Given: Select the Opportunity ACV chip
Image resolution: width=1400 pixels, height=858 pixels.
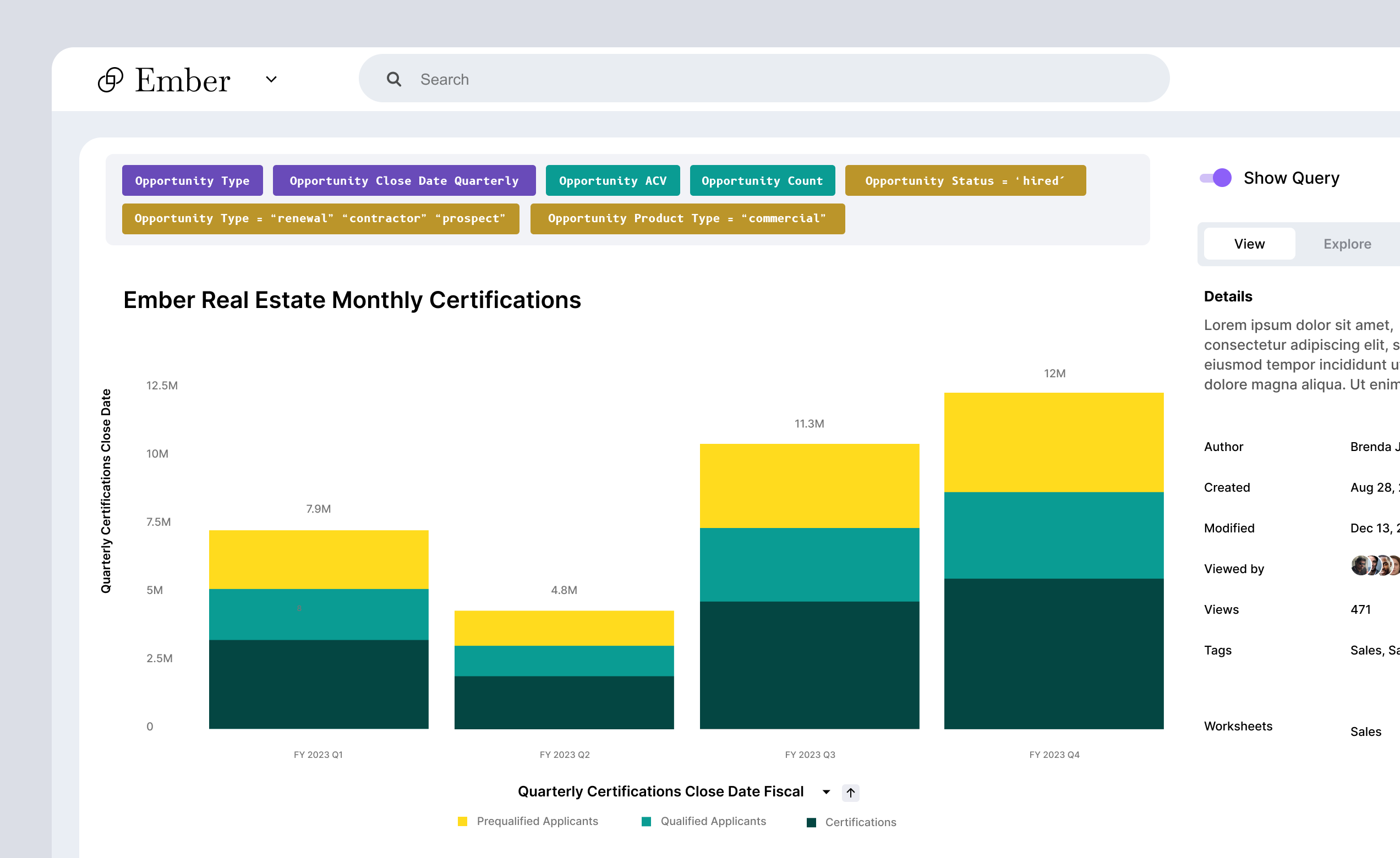Looking at the screenshot, I should point(612,180).
